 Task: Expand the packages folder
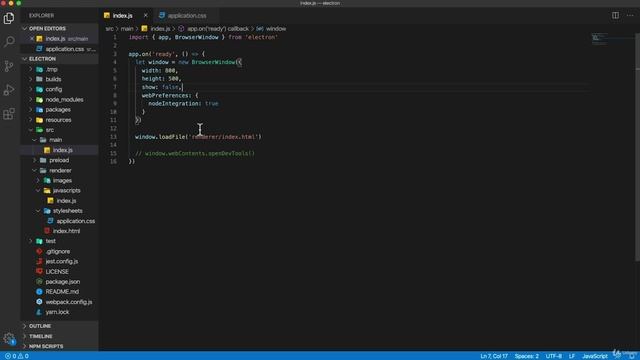click(x=60, y=109)
